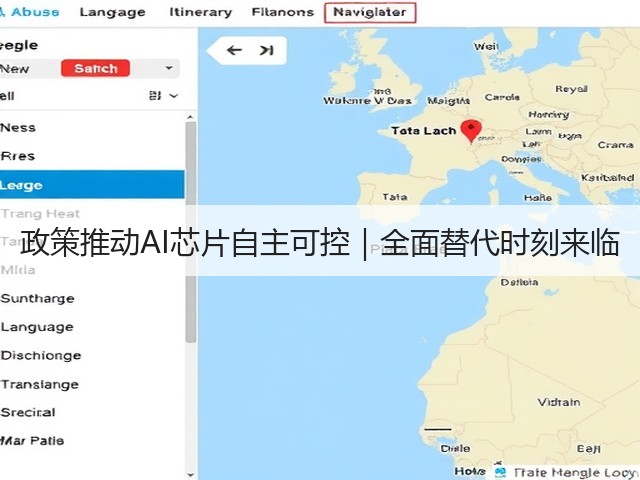The height and width of the screenshot is (480, 640).
Task: Open the New selector dropdown
Action: [x=89, y=68]
